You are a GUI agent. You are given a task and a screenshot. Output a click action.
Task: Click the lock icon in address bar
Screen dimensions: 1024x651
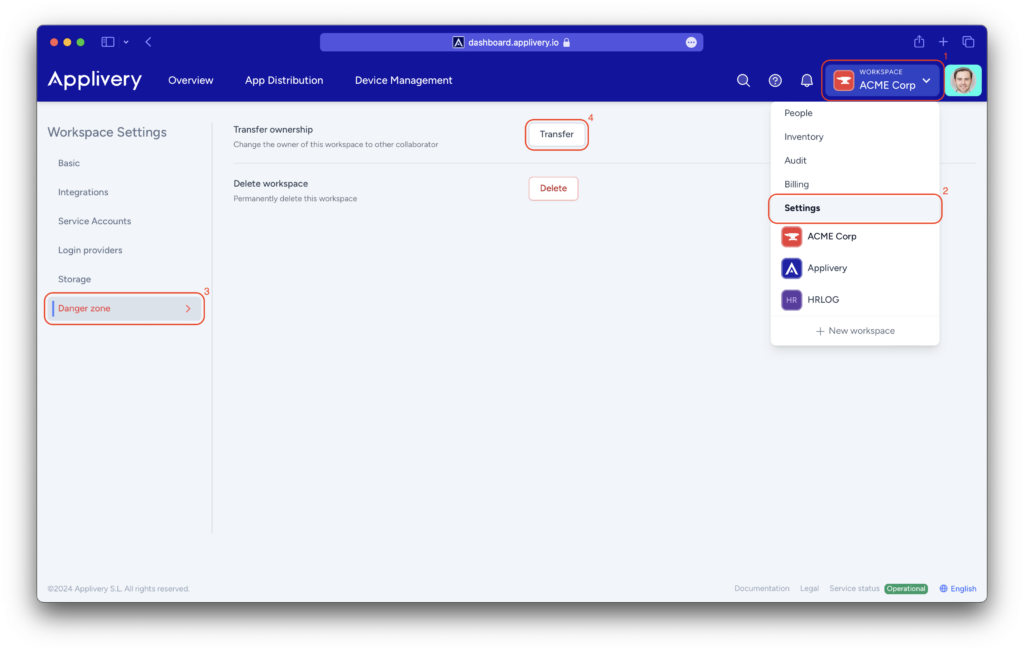click(567, 42)
